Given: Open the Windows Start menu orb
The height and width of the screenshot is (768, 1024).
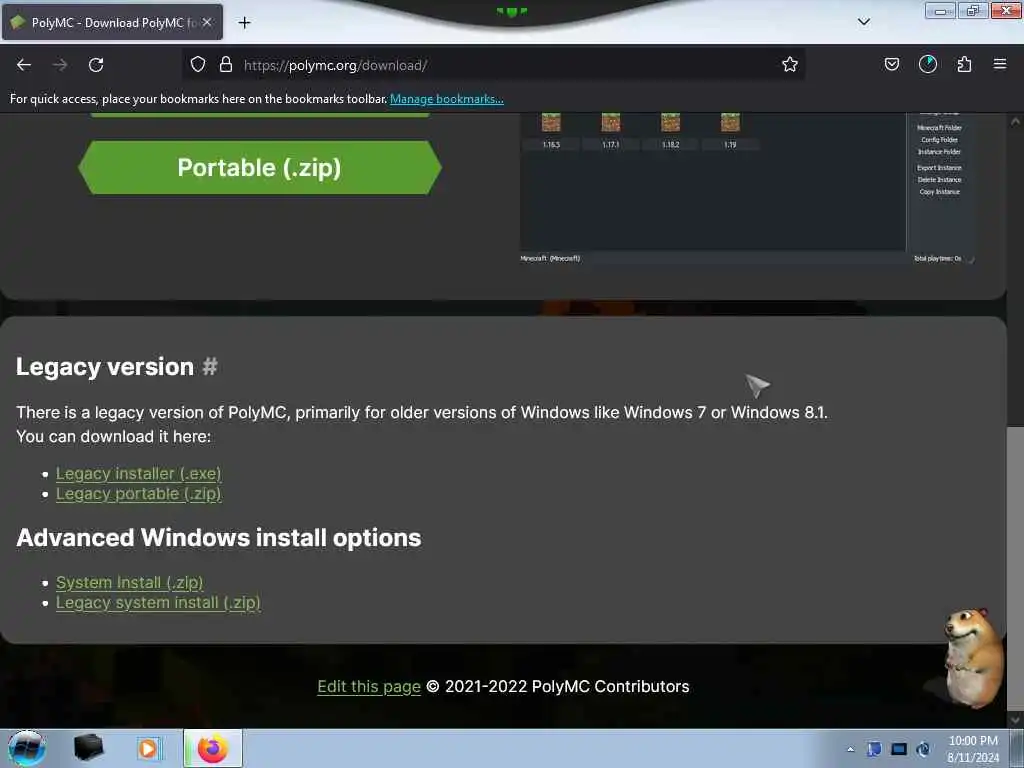Looking at the screenshot, I should pos(27,748).
